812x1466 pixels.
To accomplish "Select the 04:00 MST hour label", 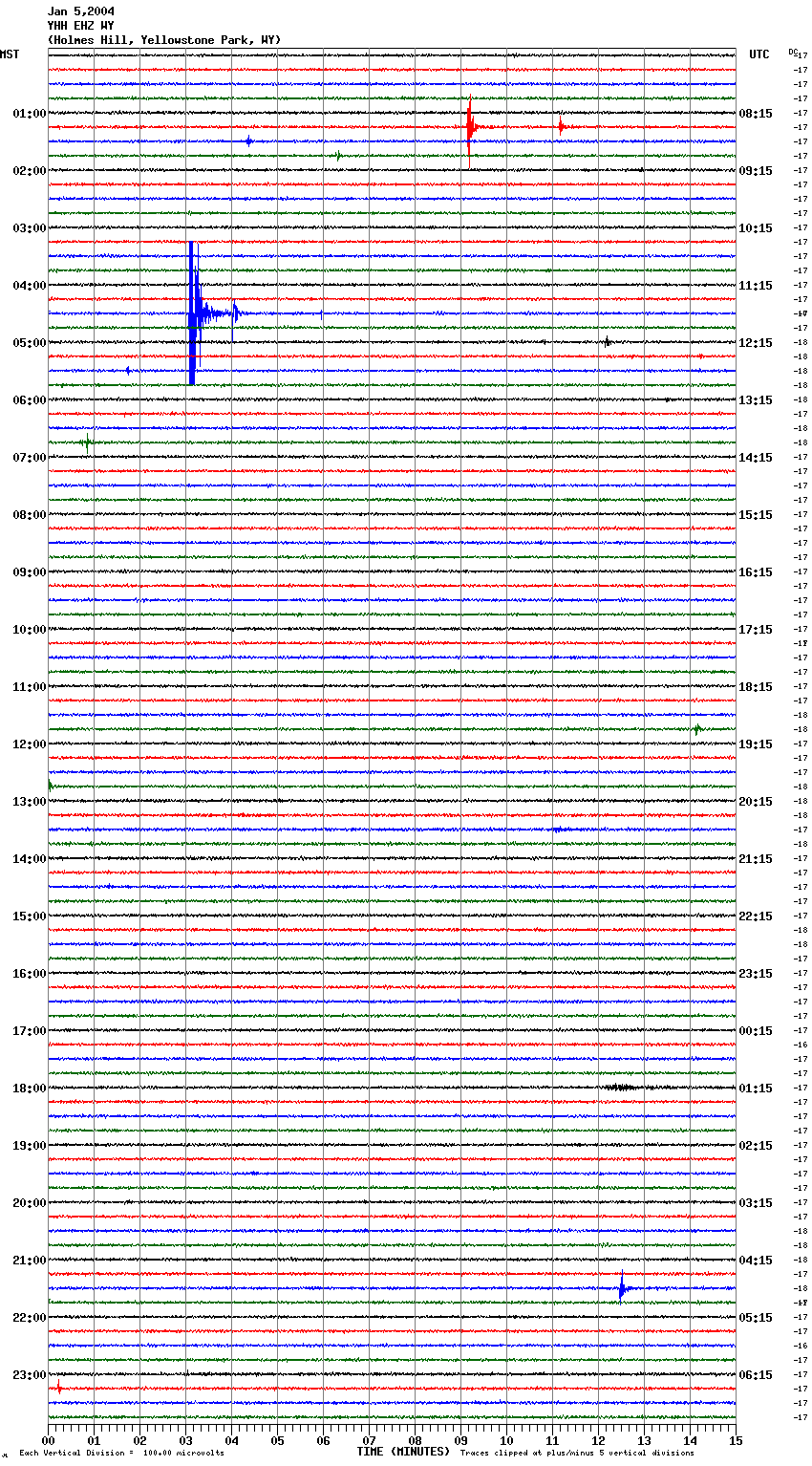I will coord(30,286).
